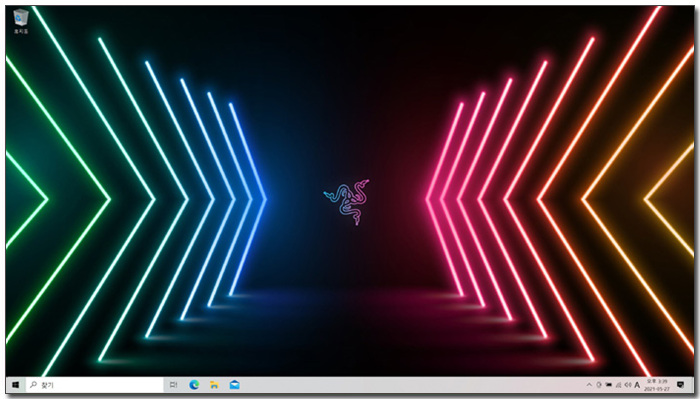This screenshot has height=399, width=700.
Task: Expand hidden system tray icons chevron
Action: coord(589,385)
